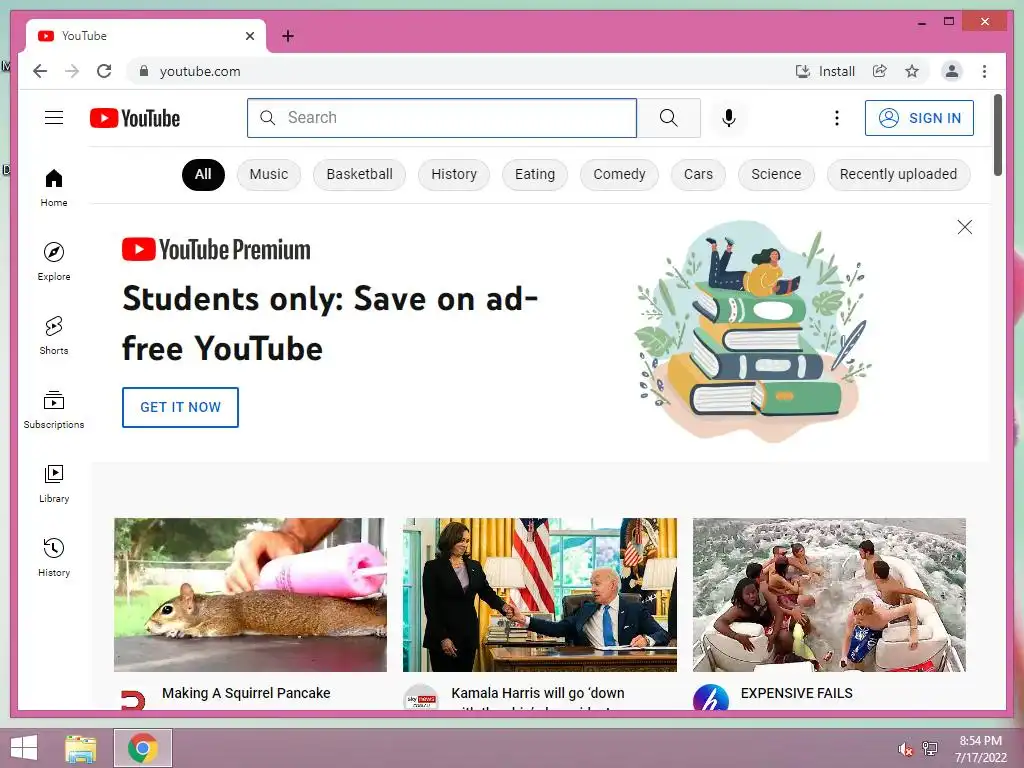The width and height of the screenshot is (1024, 768).
Task: Select the All filter chip
Action: 203,174
